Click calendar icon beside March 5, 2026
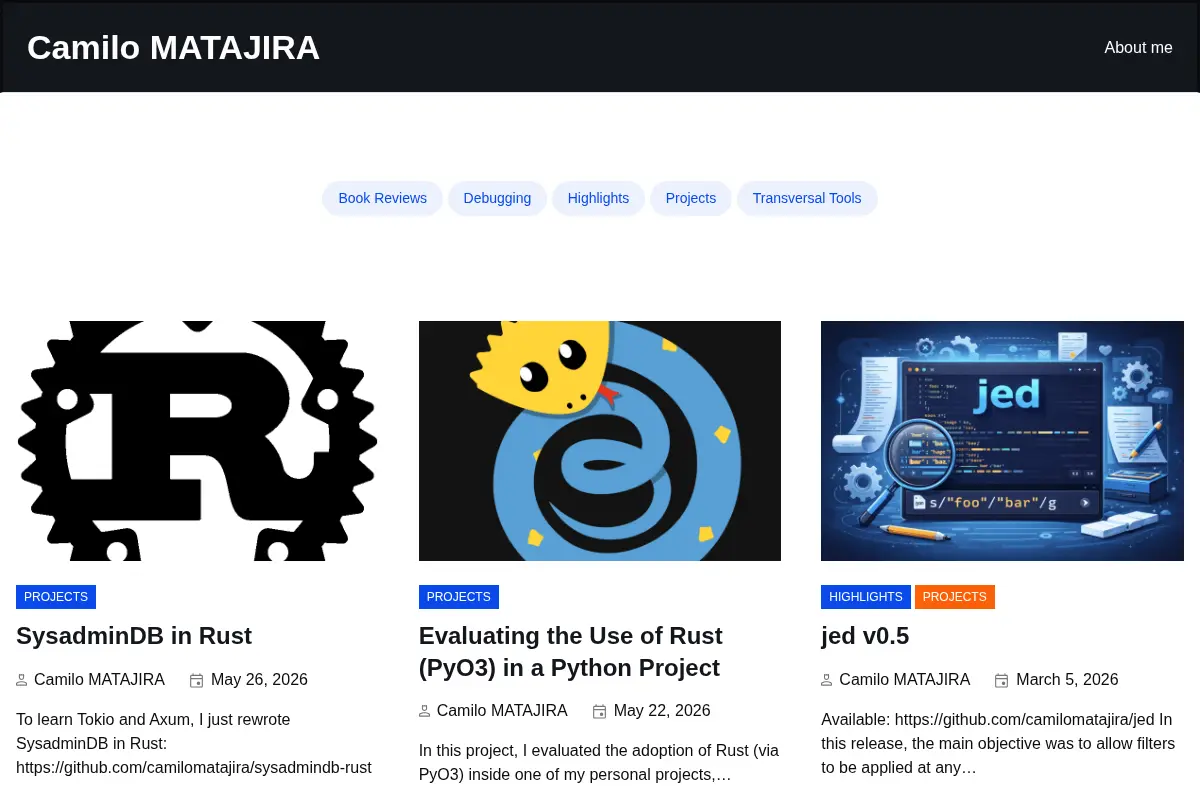1200x800 pixels. click(1002, 680)
